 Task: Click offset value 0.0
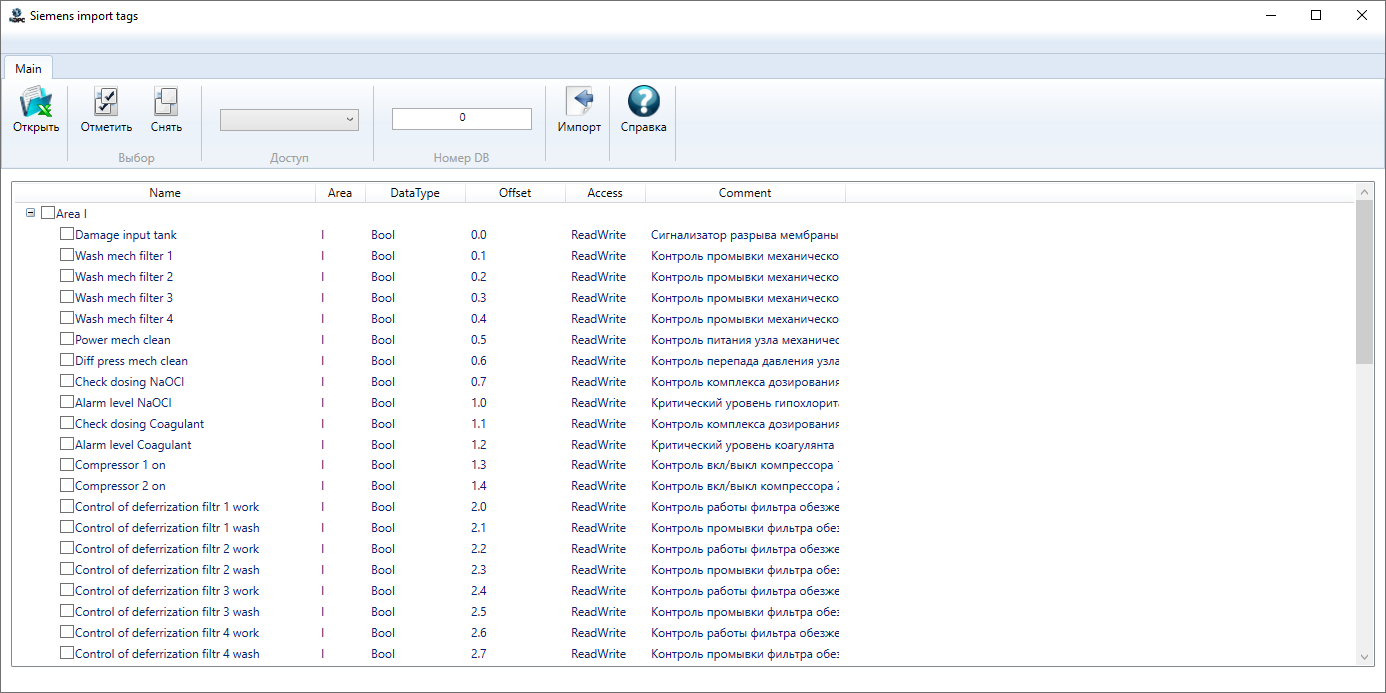click(479, 235)
